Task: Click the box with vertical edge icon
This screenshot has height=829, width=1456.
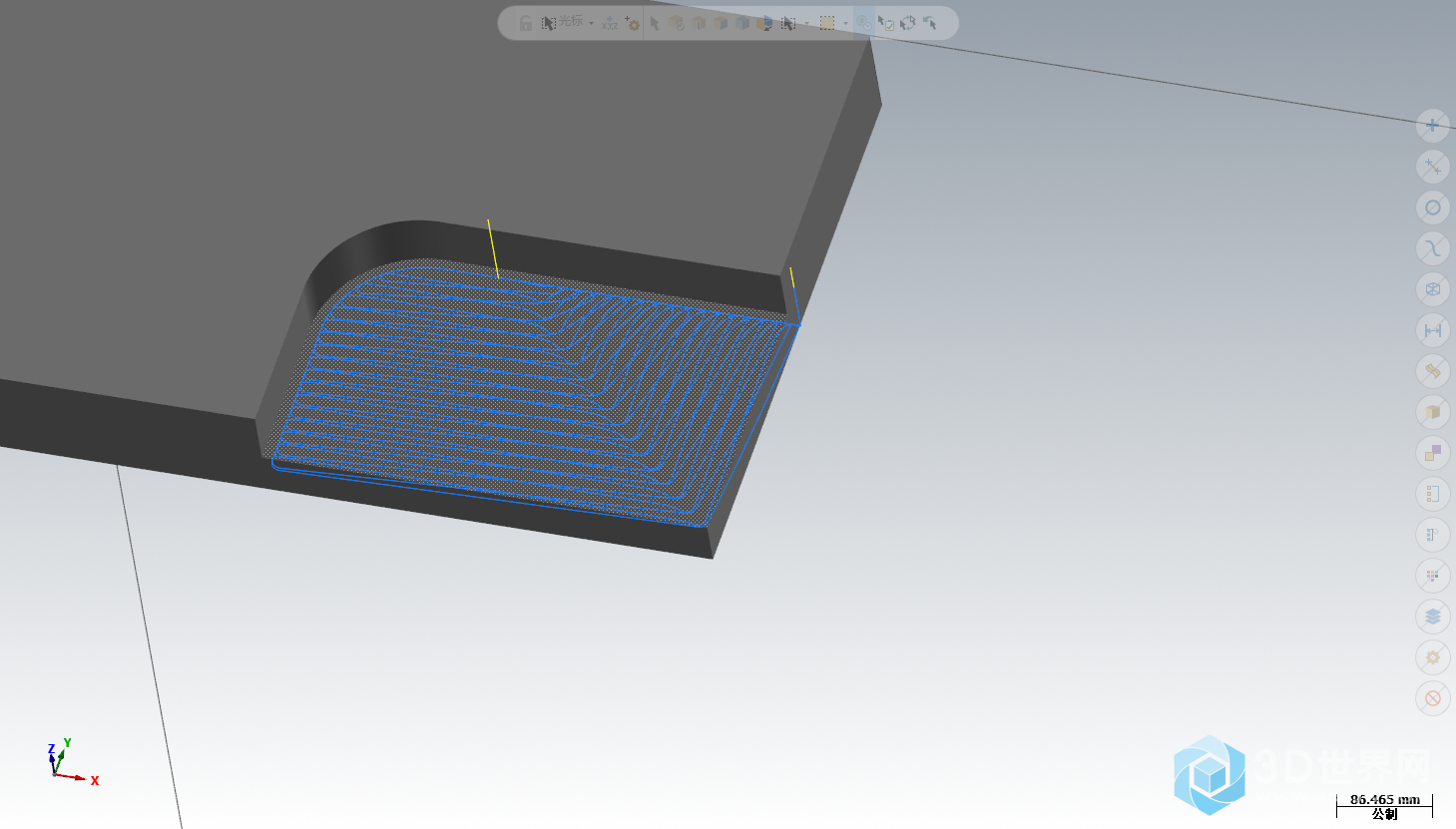Action: tap(699, 23)
